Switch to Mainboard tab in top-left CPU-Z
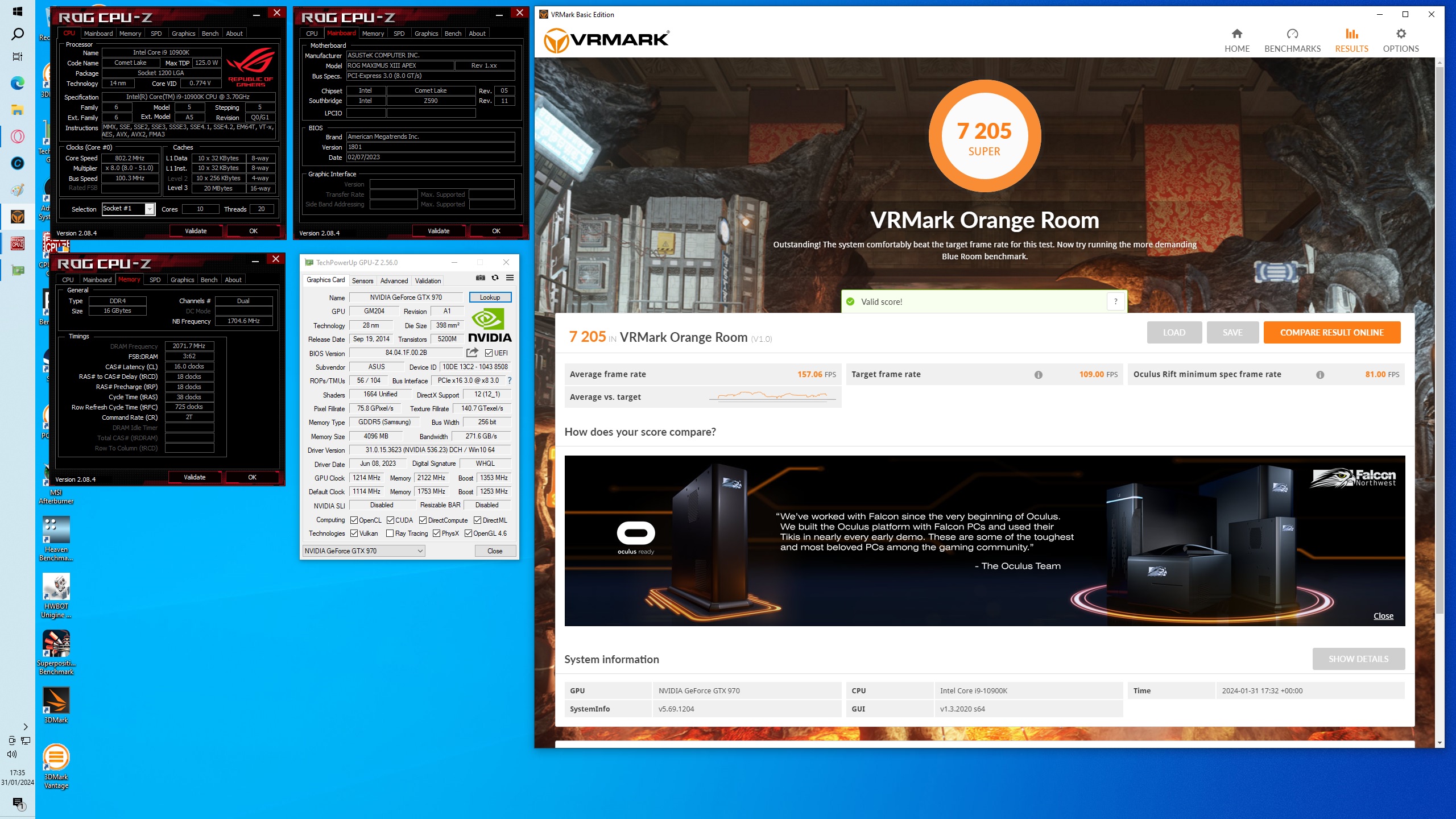The width and height of the screenshot is (1456, 819). [x=98, y=34]
